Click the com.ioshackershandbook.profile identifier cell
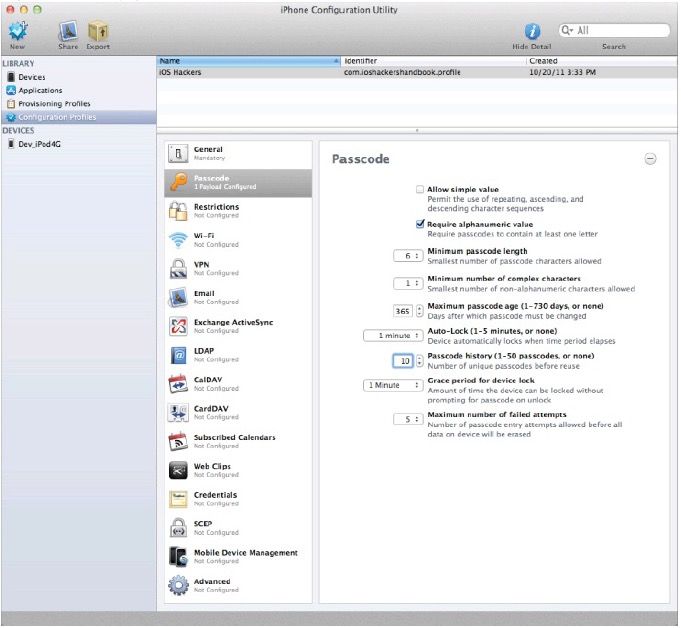The height and width of the screenshot is (628, 681). coord(402,72)
